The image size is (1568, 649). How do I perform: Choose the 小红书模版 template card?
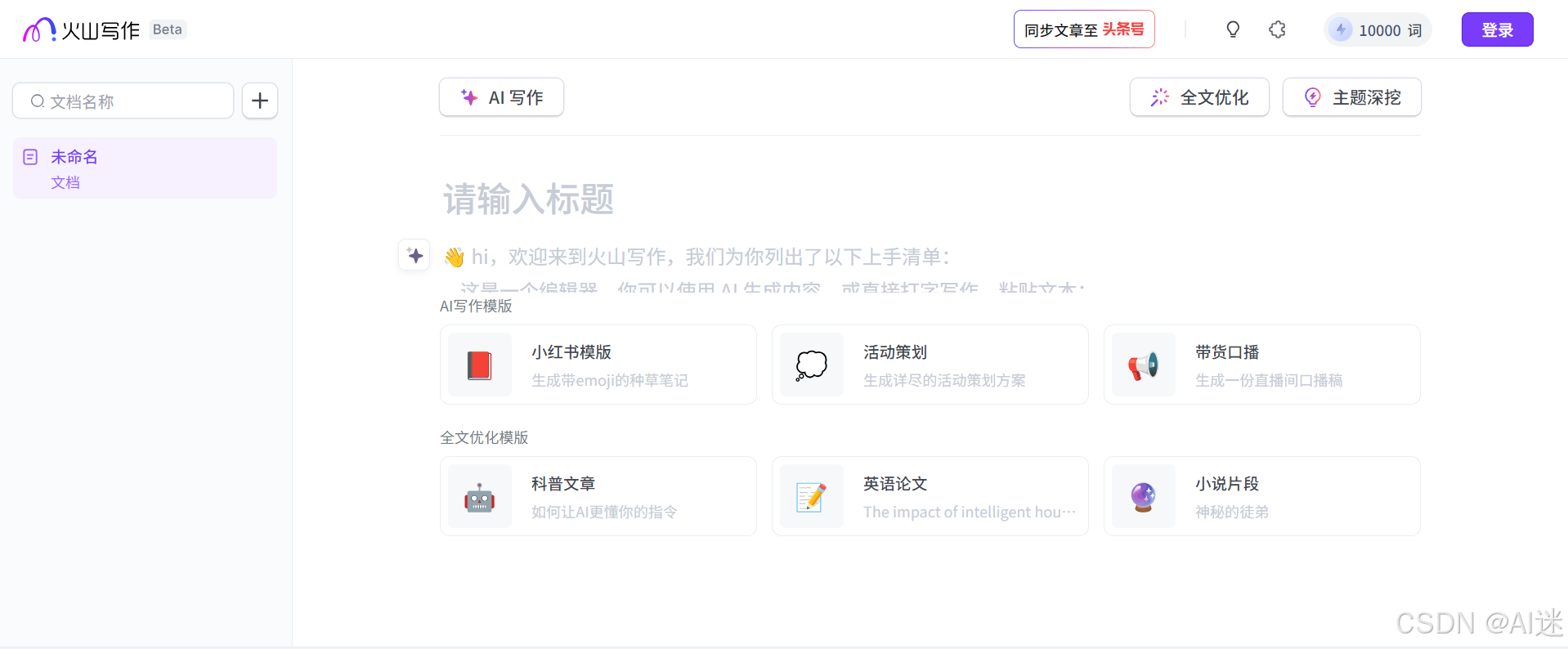coord(598,365)
